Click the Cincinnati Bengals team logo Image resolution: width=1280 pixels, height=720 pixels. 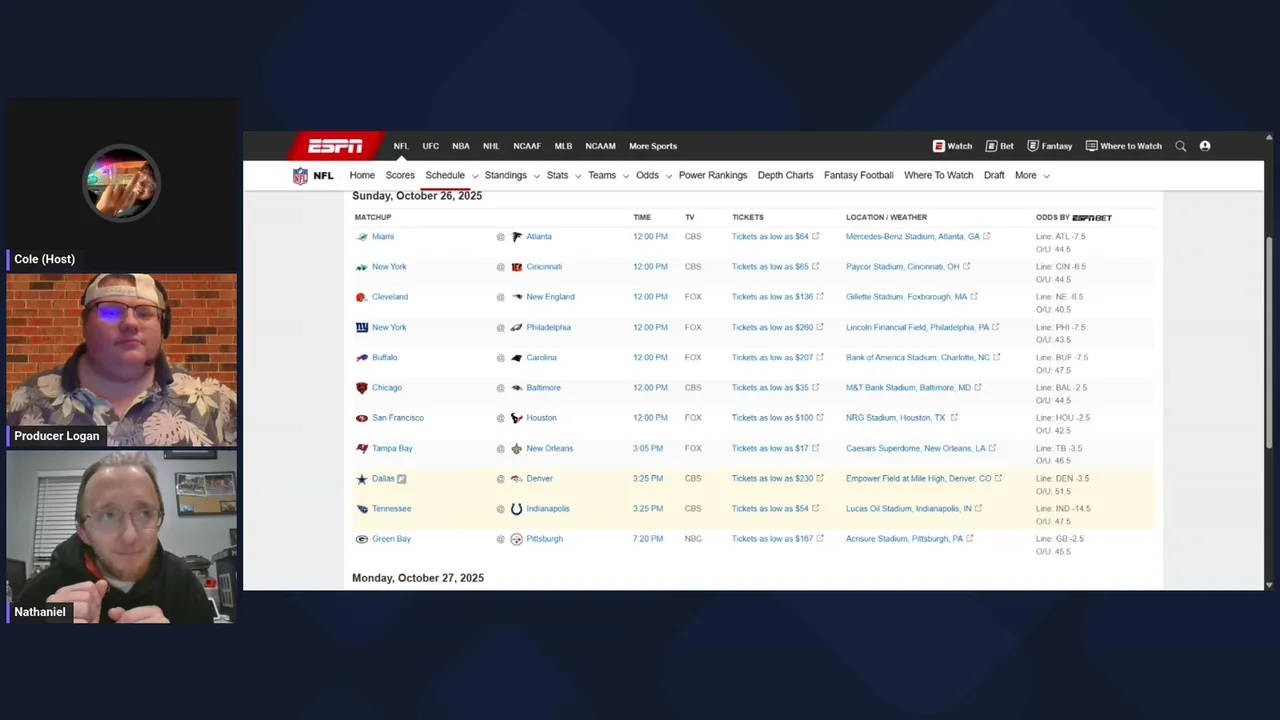(517, 267)
